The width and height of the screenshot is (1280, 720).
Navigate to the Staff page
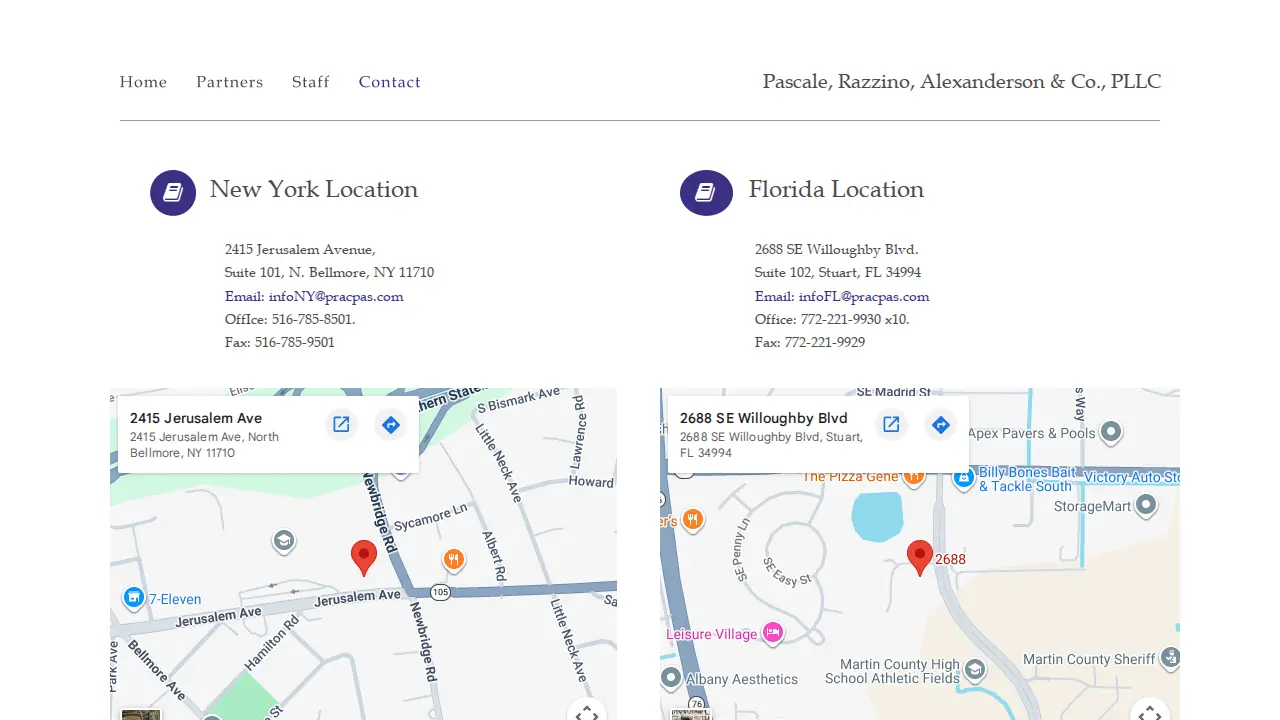(x=311, y=82)
